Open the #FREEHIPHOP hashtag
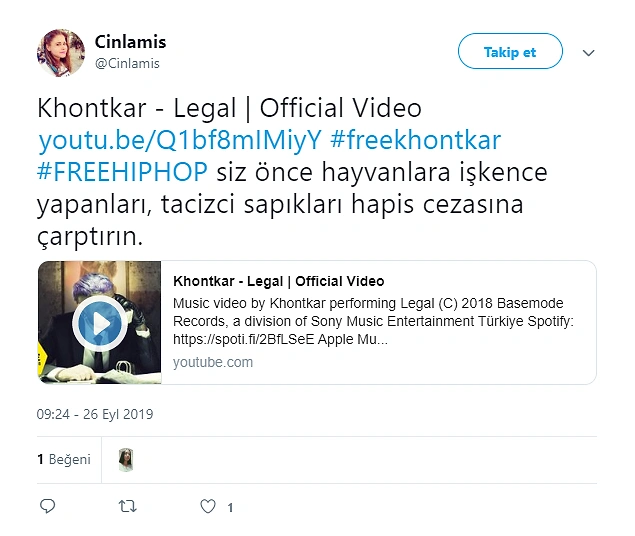Viewport: 635px width, 536px height. [122, 172]
